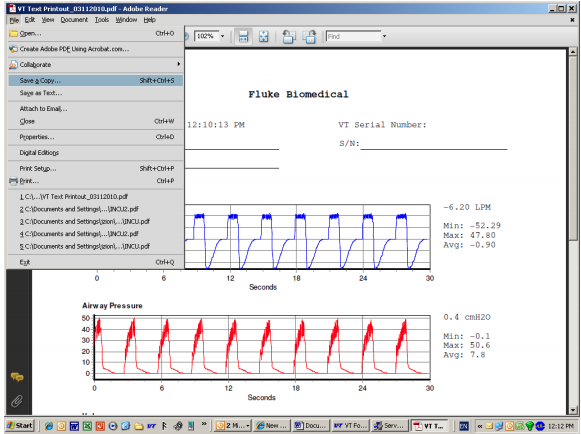Screen dimensions: 581x434
Task: Close the document with the menu bar X
Action: point(572,20)
